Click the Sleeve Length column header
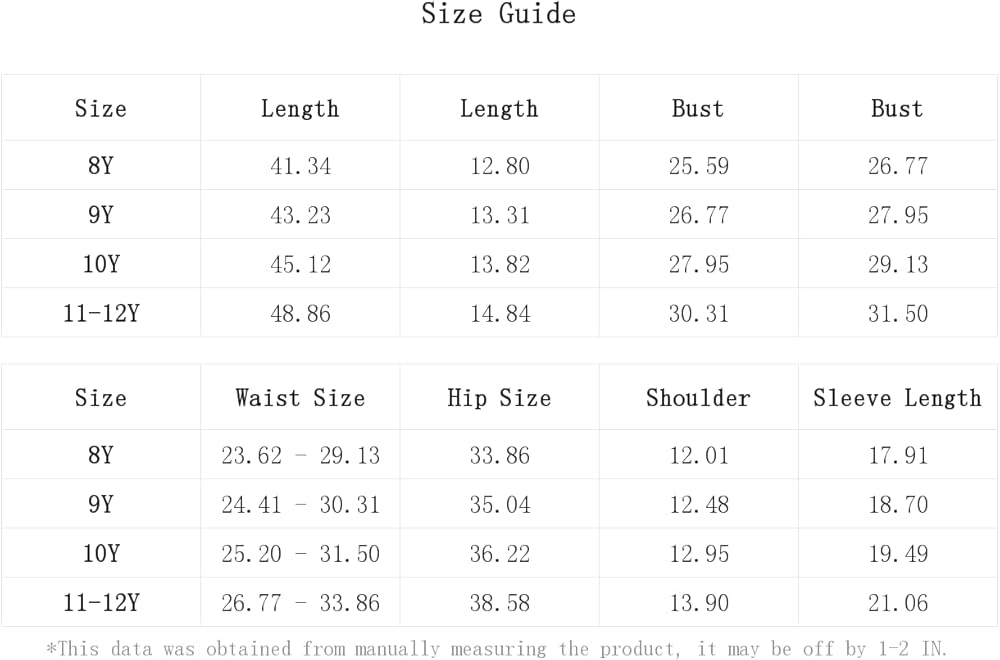Viewport: 1000px width, 660px height. coord(897,398)
